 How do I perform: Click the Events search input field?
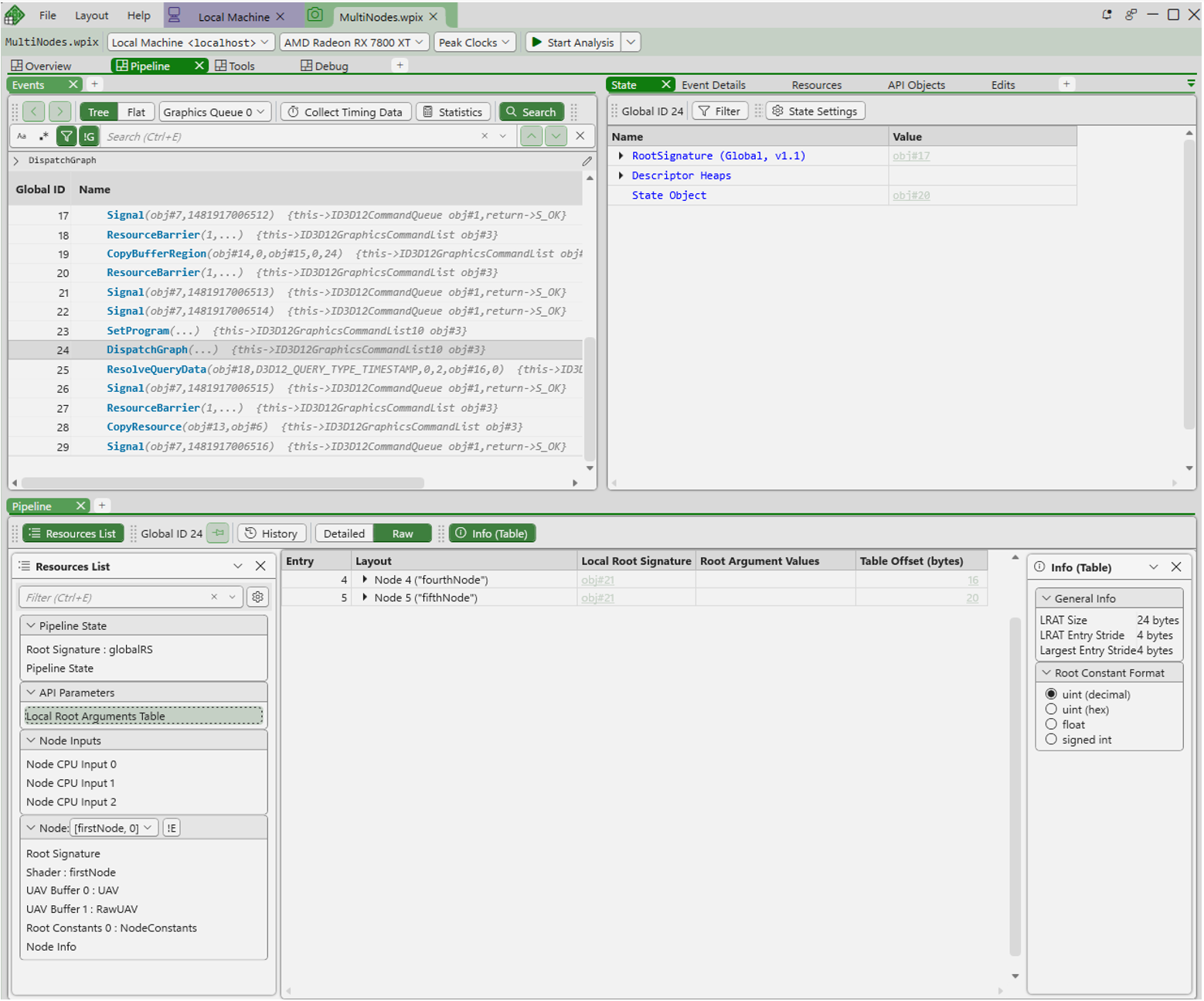(x=290, y=137)
